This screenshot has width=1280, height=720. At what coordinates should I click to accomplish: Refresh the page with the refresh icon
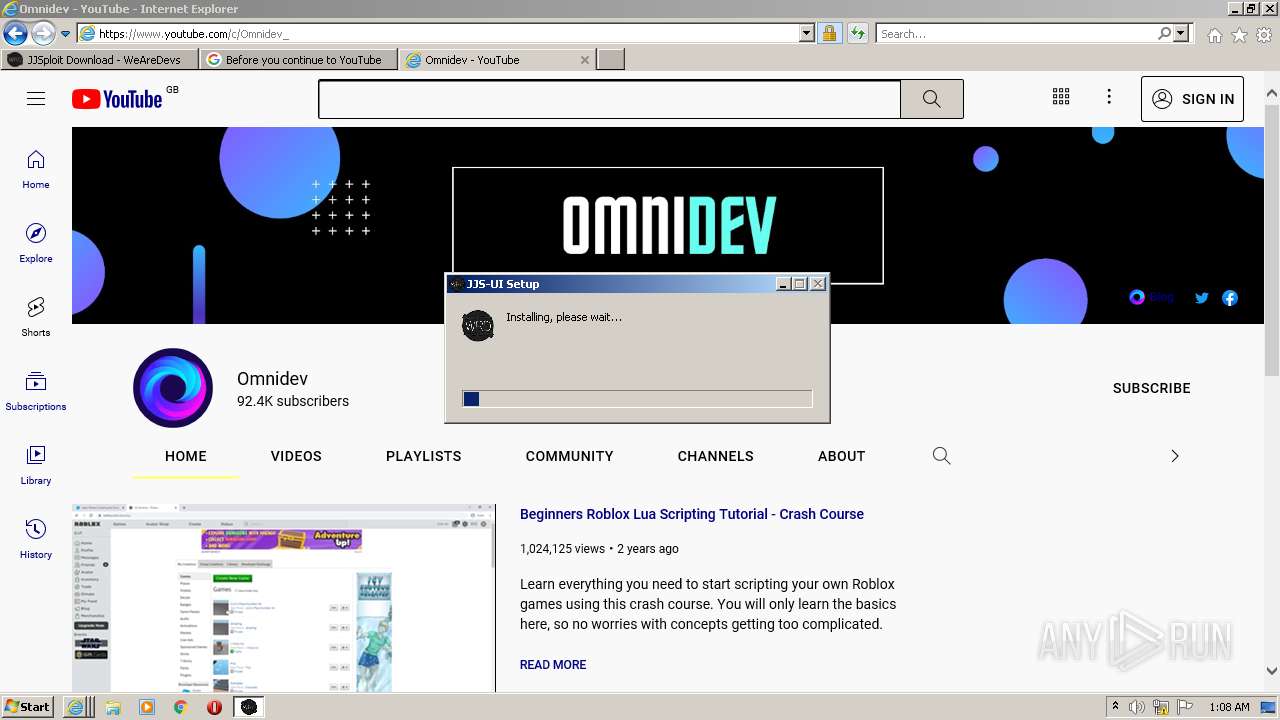(857, 33)
